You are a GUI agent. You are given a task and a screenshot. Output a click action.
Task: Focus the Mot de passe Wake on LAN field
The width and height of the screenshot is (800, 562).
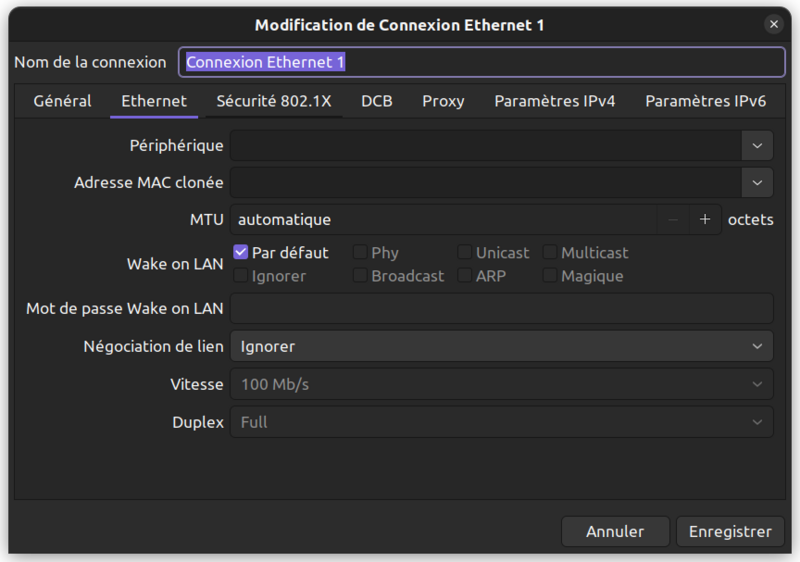click(x=501, y=309)
